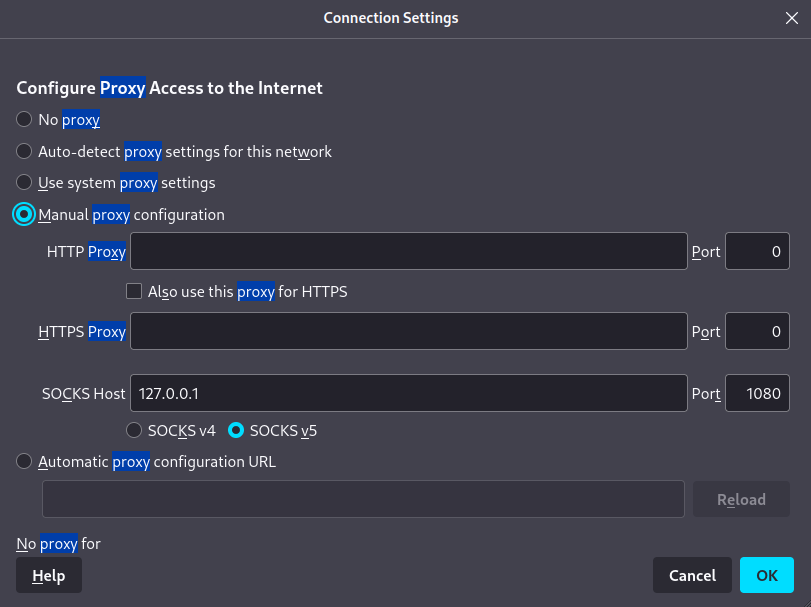Select the No proxy option
The width and height of the screenshot is (811, 607).
pos(25,120)
